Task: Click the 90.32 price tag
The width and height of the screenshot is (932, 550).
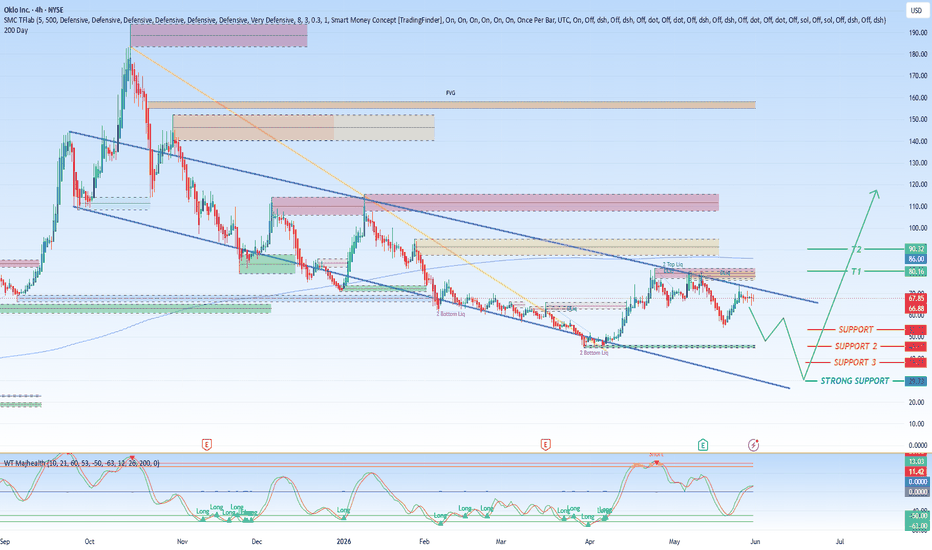Action: [916, 249]
